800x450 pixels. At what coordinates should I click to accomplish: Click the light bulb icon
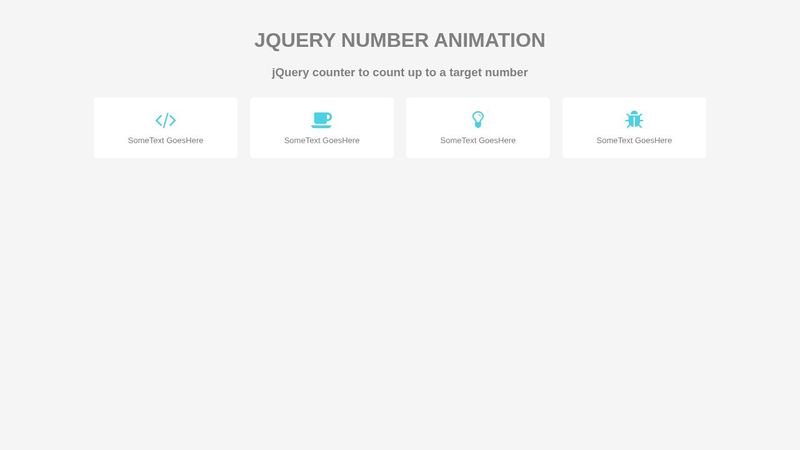[478, 120]
